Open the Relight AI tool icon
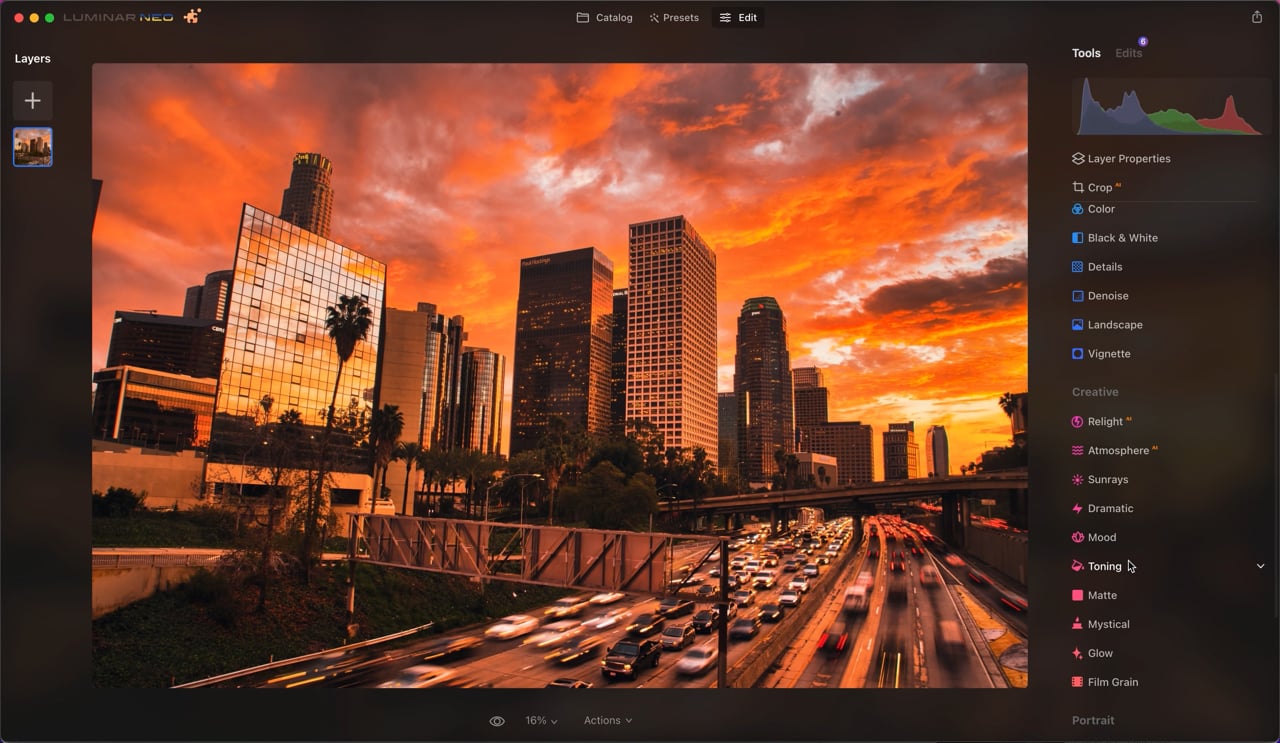Viewport: 1280px width, 743px height. point(1077,422)
